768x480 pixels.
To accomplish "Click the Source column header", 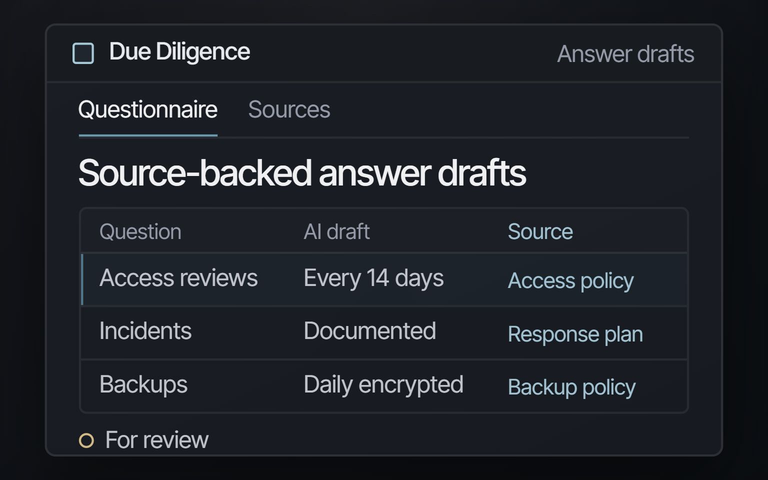I will (540, 232).
